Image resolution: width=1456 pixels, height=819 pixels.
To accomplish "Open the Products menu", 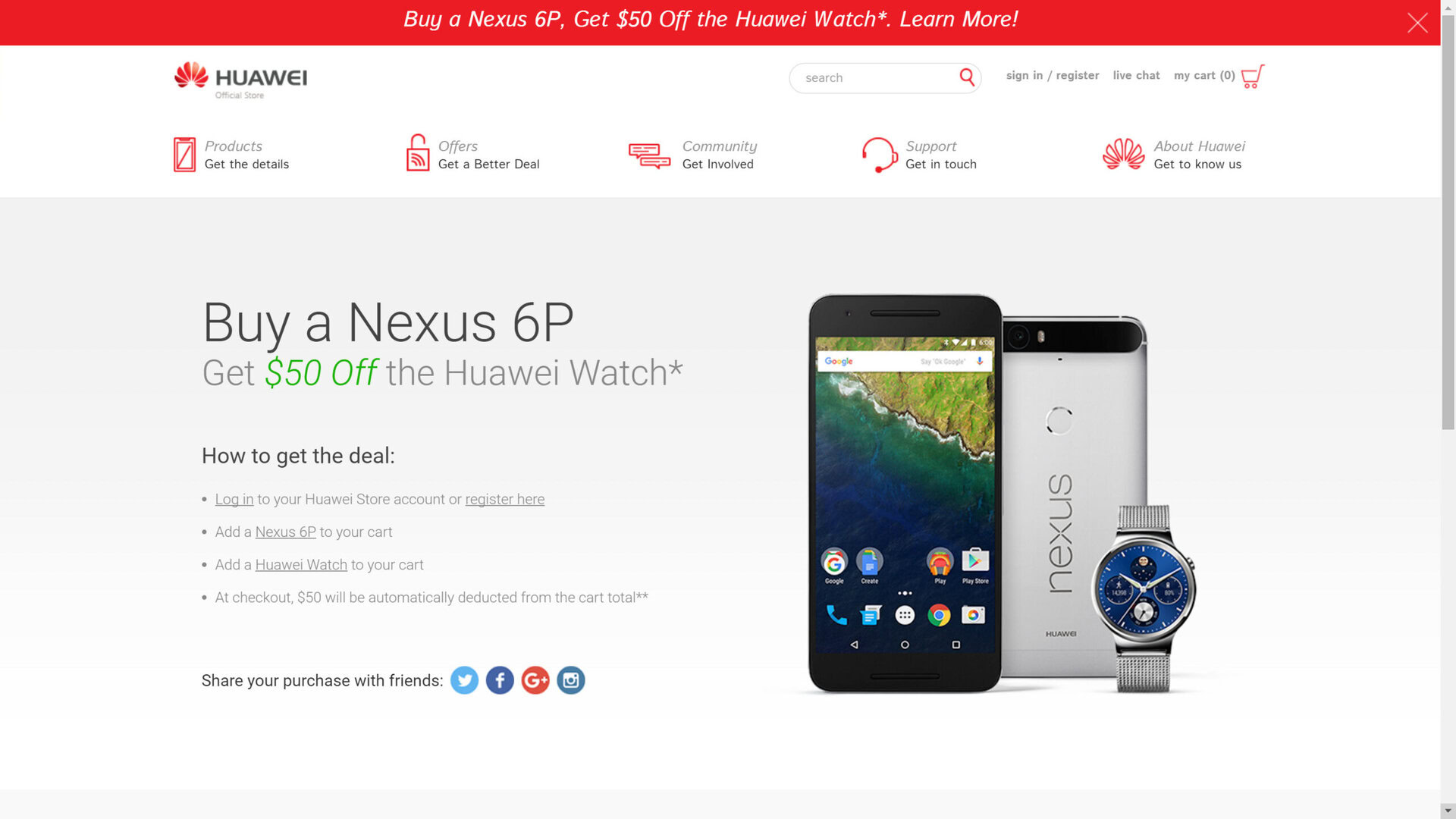I will 231,154.
